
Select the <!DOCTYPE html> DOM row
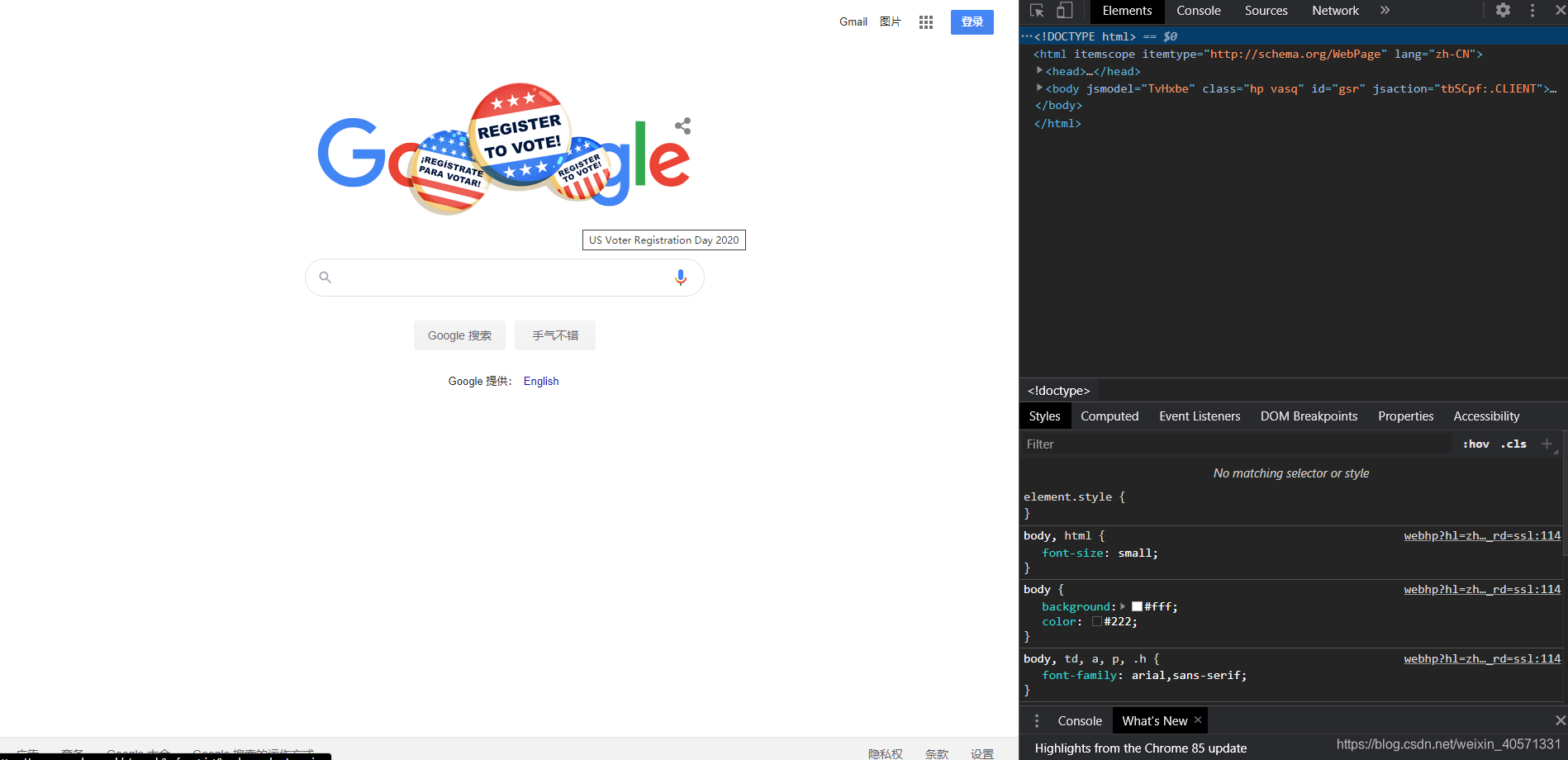[x=1293, y=36]
